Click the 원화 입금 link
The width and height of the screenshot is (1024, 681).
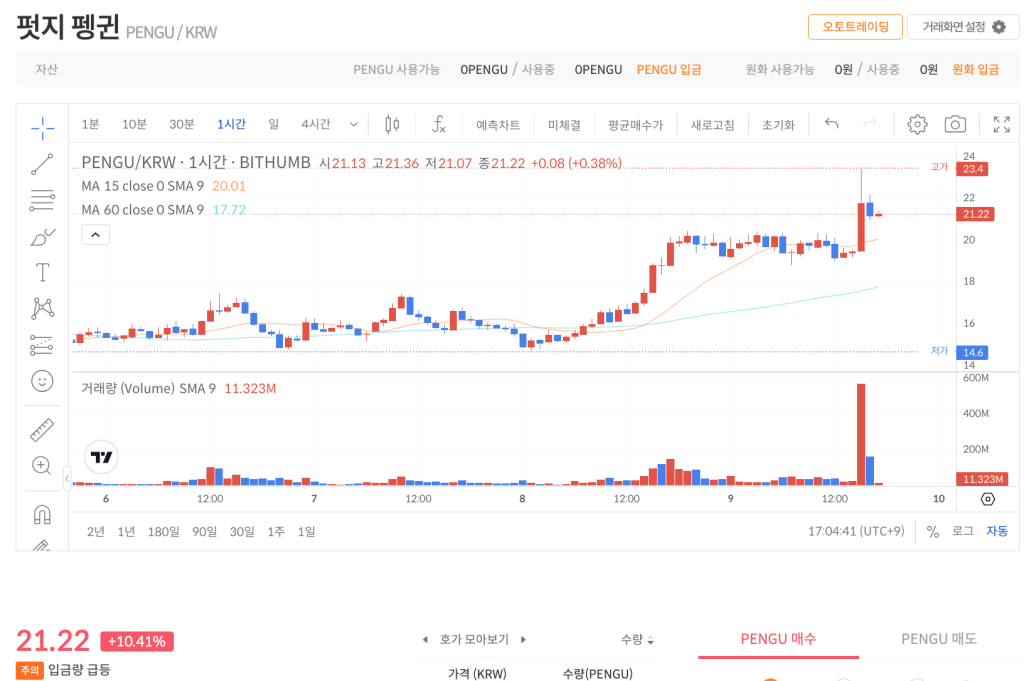[x=976, y=69]
